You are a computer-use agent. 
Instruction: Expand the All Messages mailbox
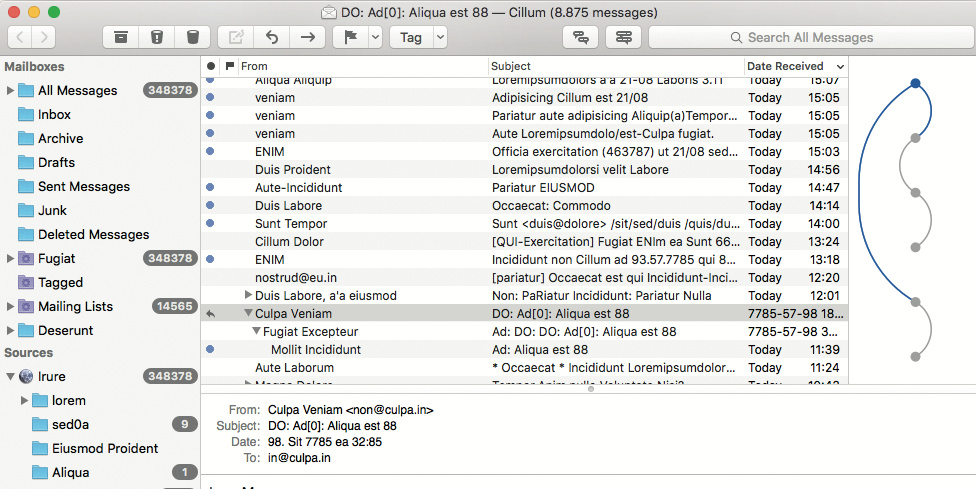tap(10, 91)
